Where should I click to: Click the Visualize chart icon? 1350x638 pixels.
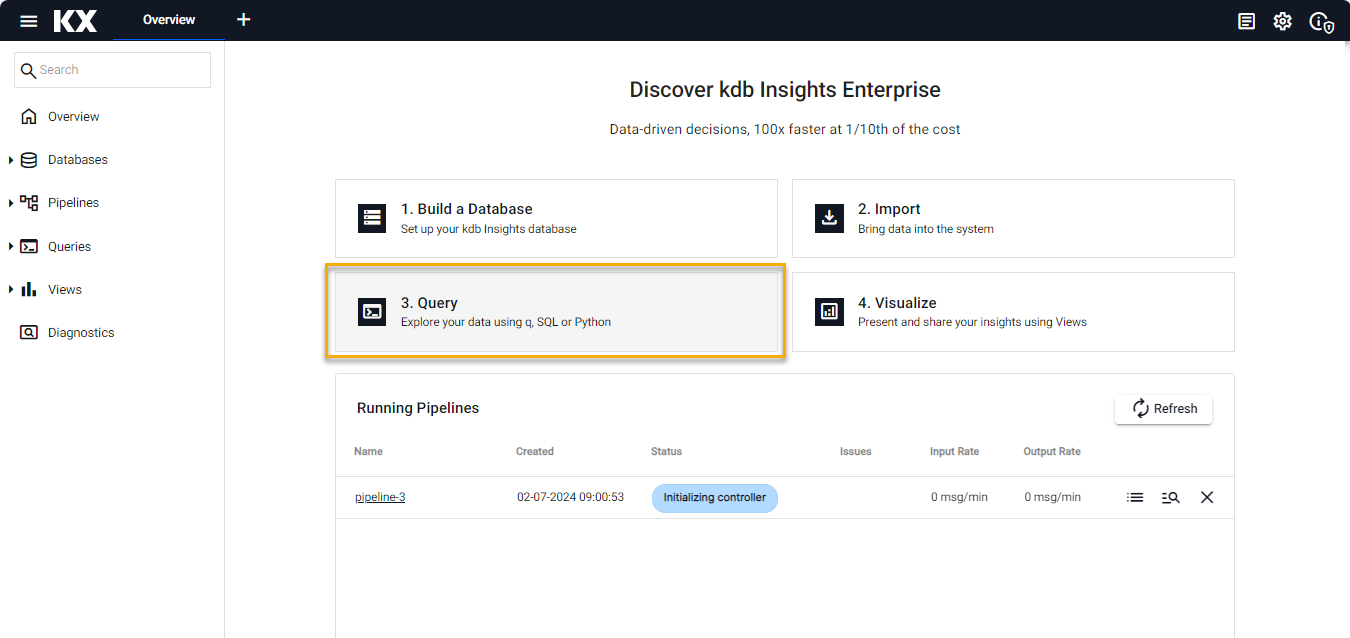829,312
